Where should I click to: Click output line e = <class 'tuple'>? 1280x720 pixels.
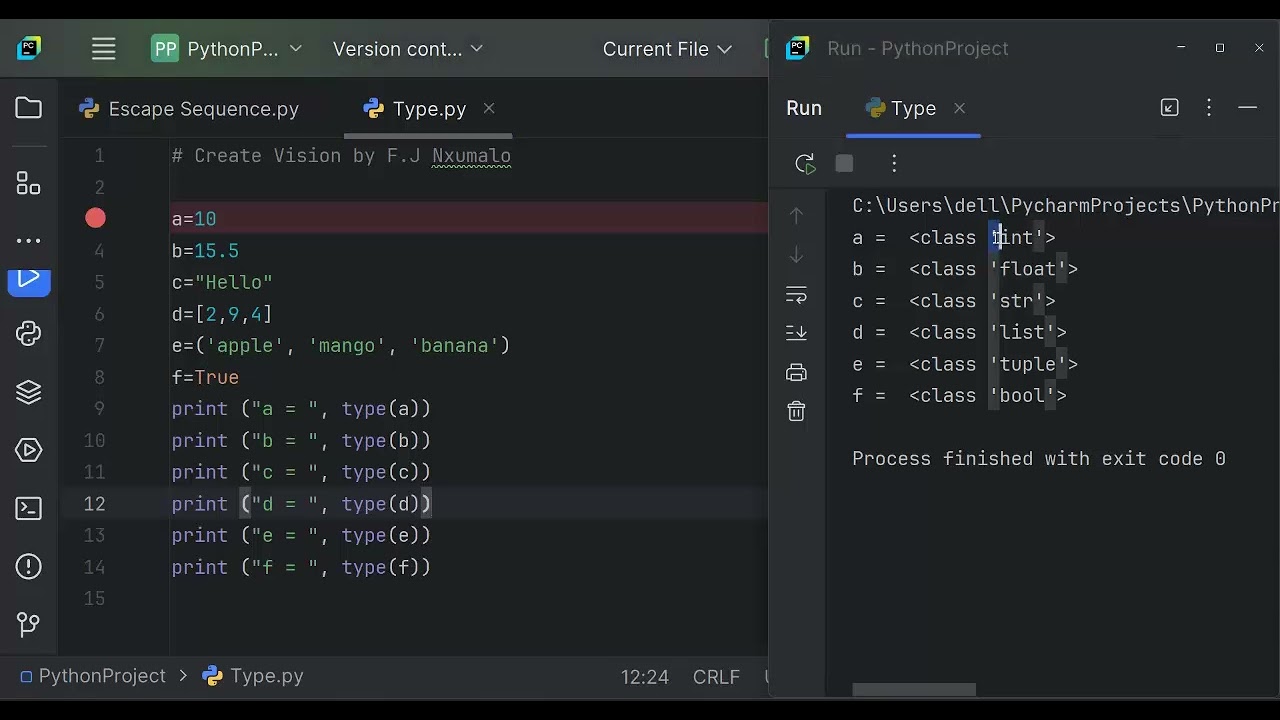click(965, 364)
